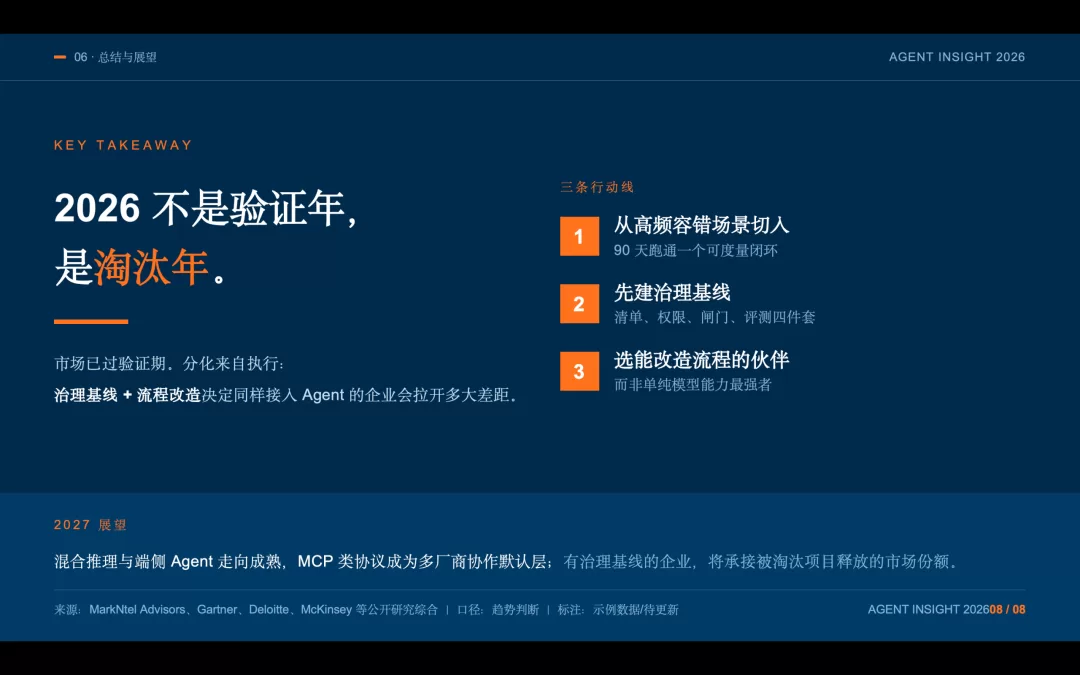1080x675 pixels.
Task: Click the subtext 90 天跑通一个可度量闭环
Action: pyautogui.click(x=696, y=250)
